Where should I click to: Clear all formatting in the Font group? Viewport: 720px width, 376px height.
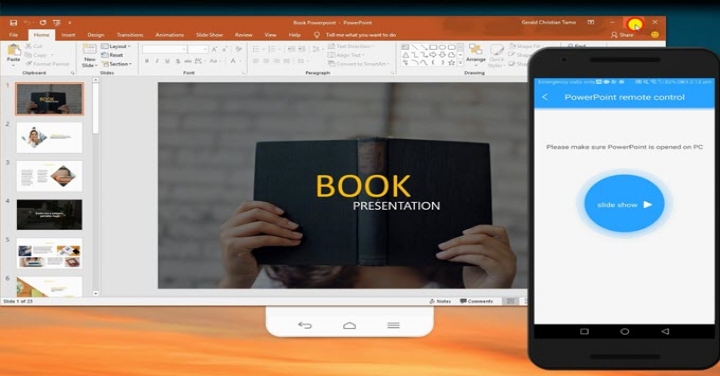tap(238, 49)
